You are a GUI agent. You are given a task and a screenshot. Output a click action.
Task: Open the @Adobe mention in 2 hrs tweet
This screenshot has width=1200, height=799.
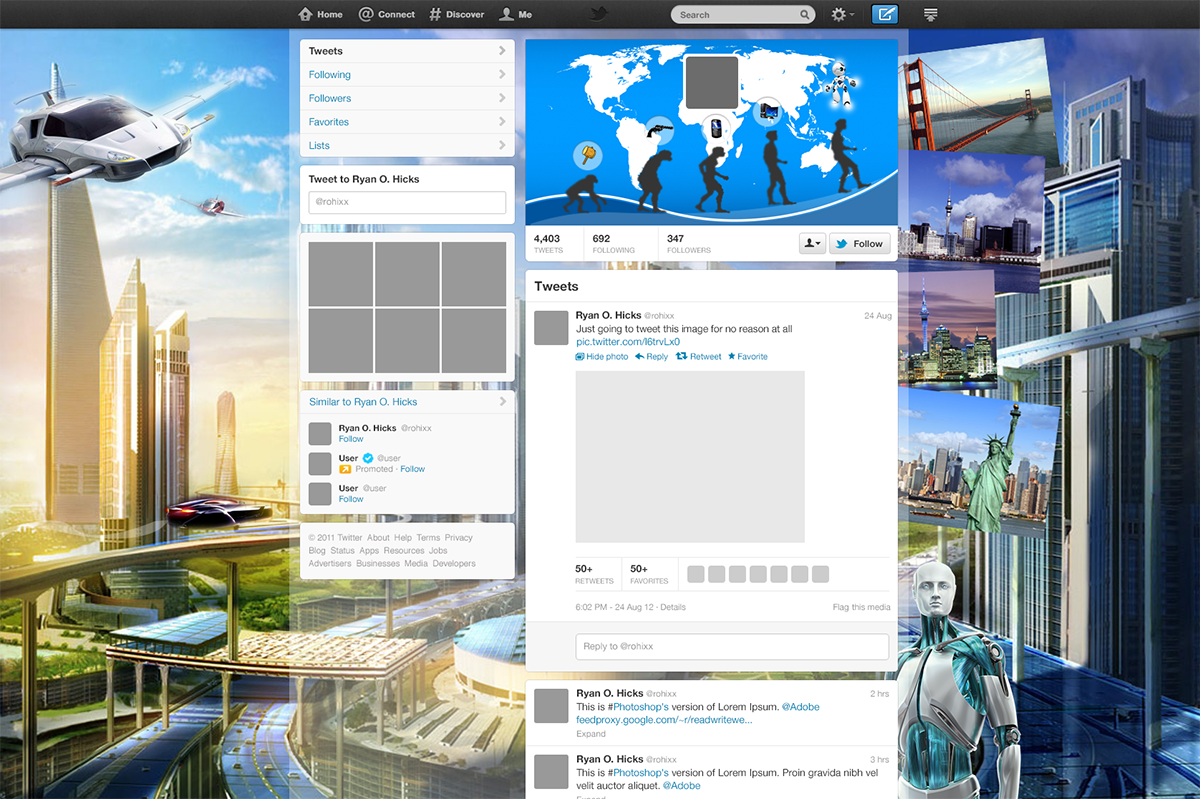[x=800, y=707]
